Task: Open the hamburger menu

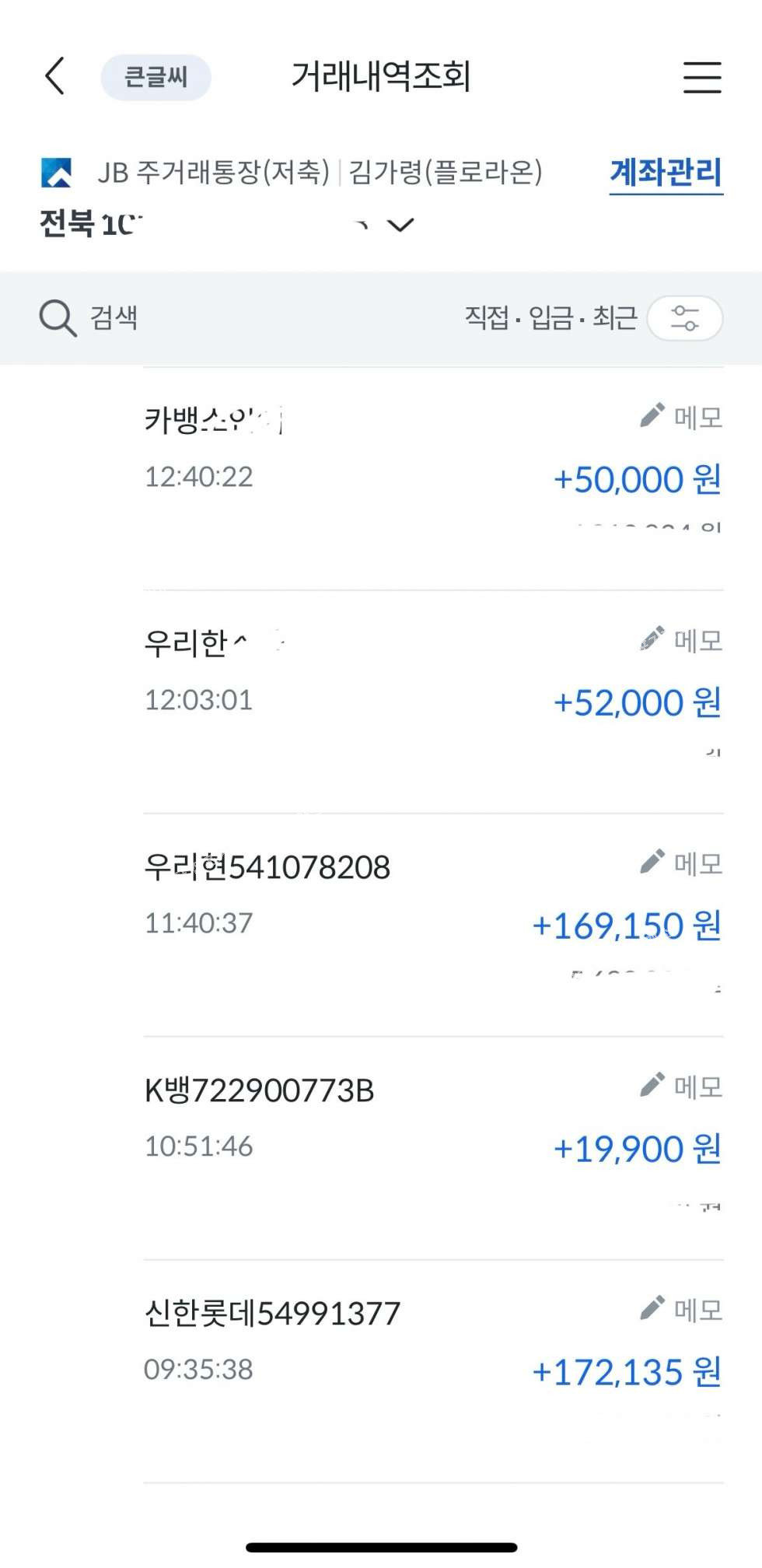Action: coord(702,77)
